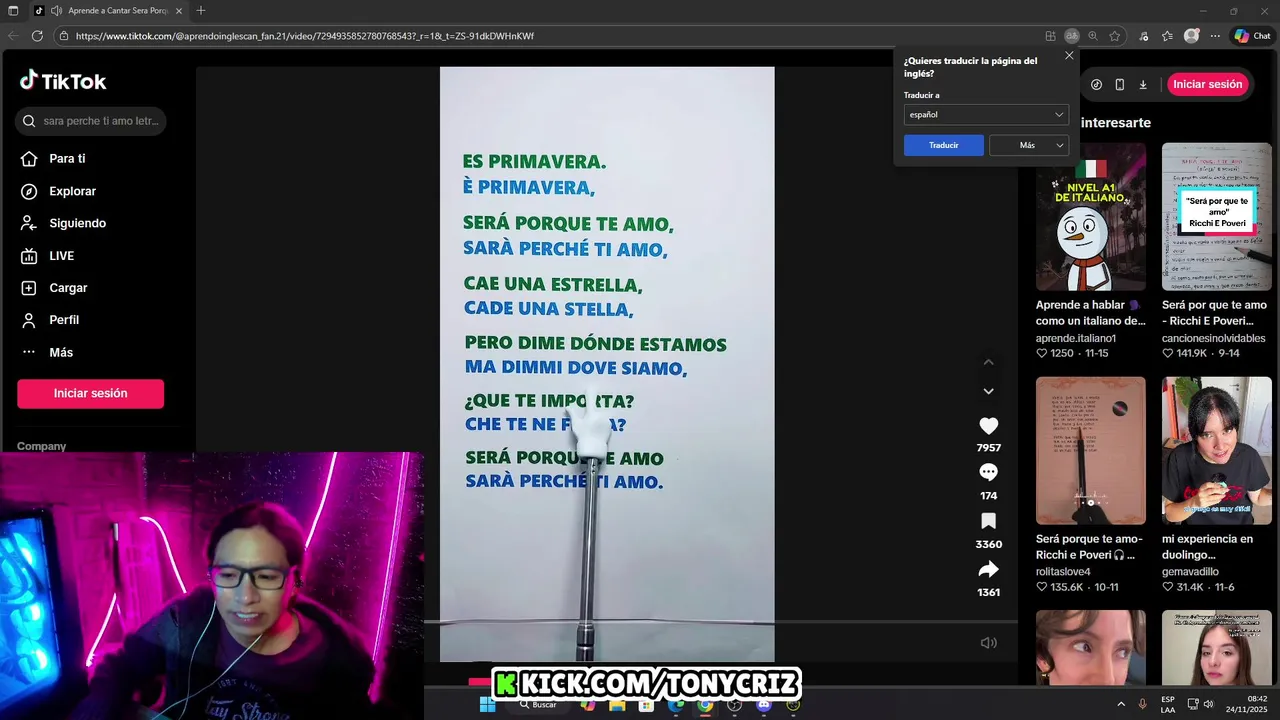Open the gemavadillo duolingo video thumbnail
The height and width of the screenshot is (720, 1280).
coord(1217,450)
